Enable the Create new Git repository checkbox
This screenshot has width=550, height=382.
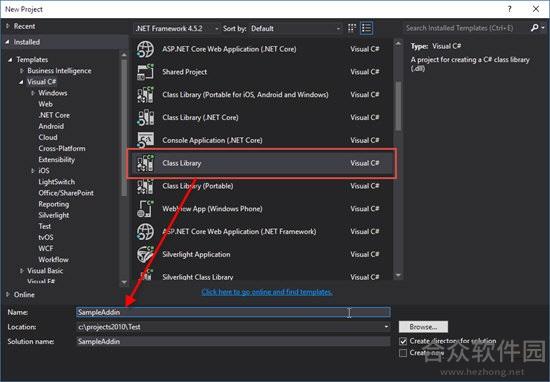point(403,353)
